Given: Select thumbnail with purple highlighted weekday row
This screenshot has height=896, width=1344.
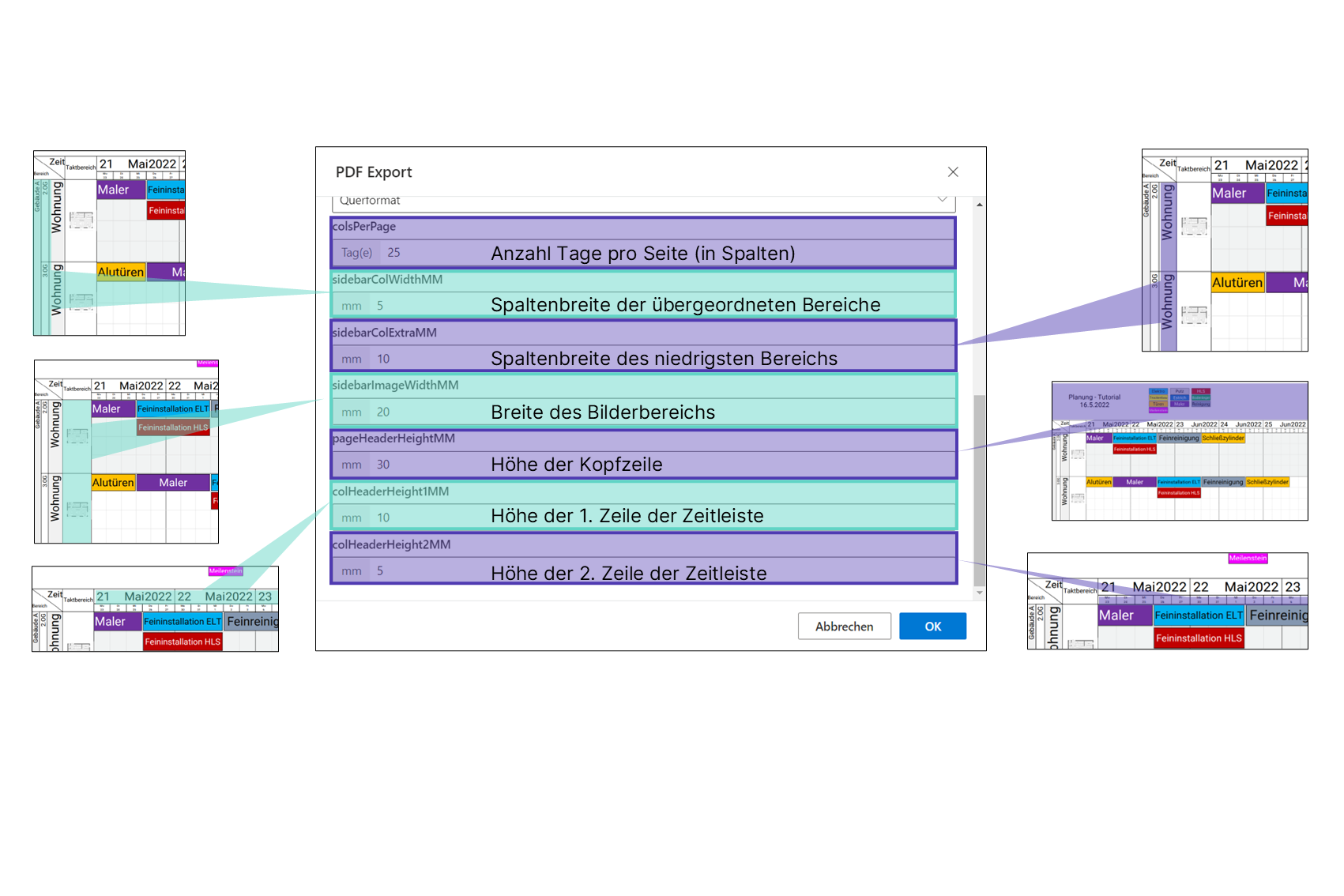Looking at the screenshot, I should [x=1168, y=601].
